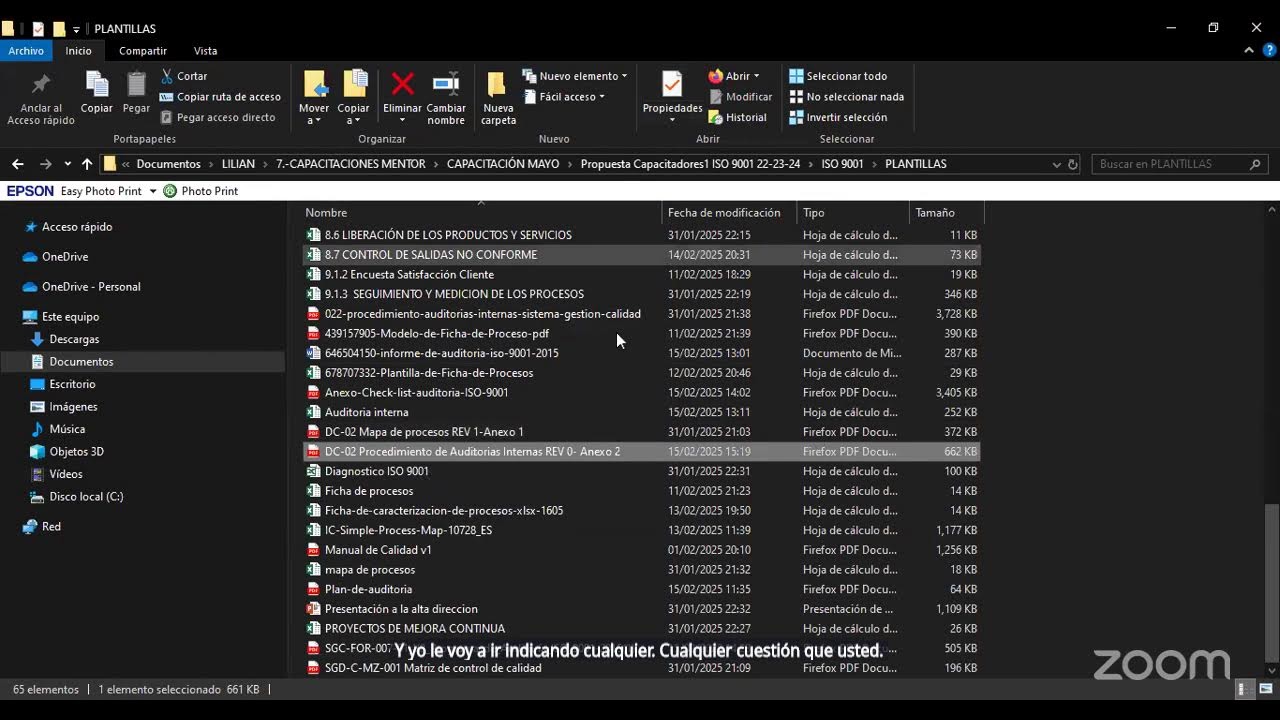Select Este equipo in navigation pane

pyautogui.click(x=70, y=317)
